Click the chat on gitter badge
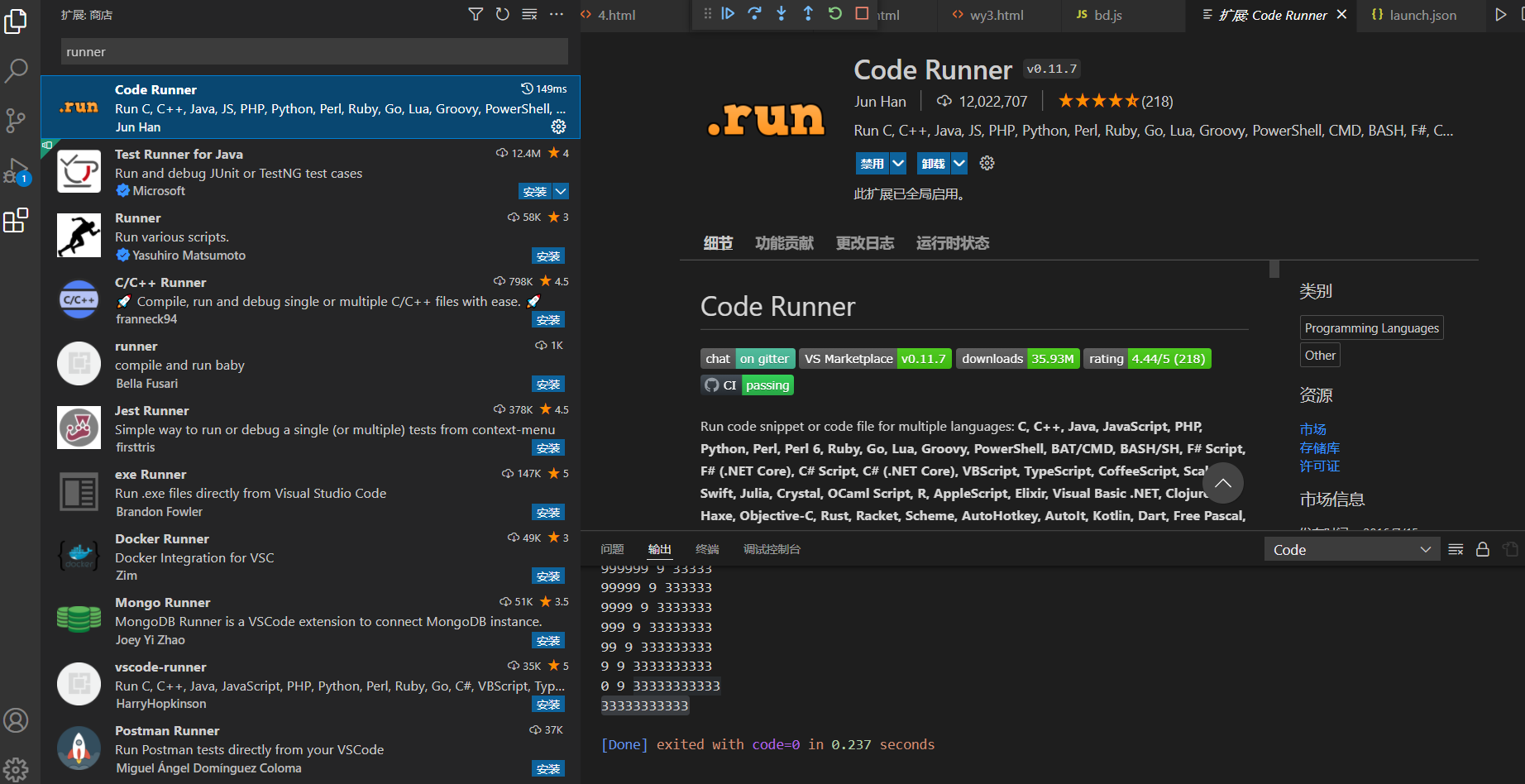This screenshot has height=784, width=1525. (748, 359)
